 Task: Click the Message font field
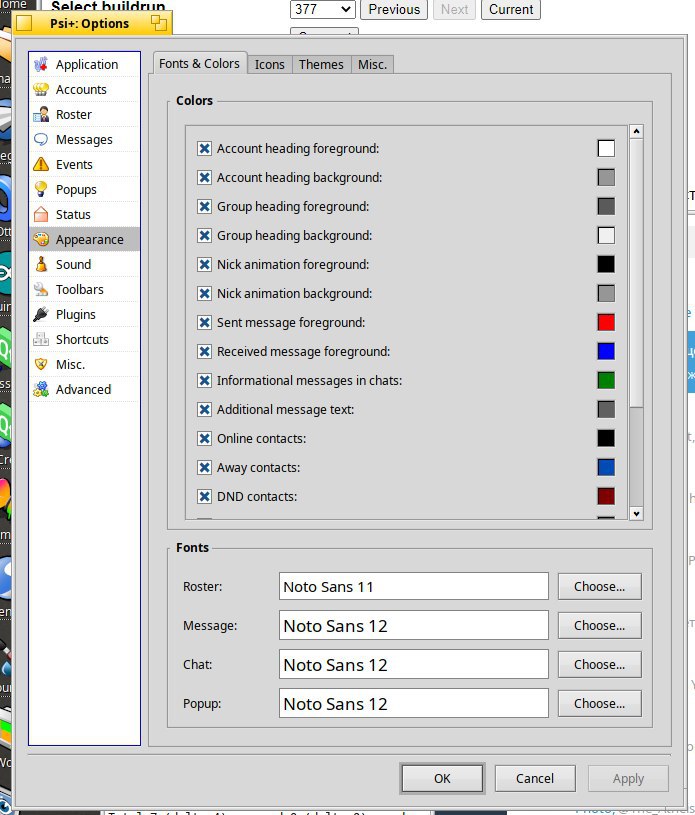pyautogui.click(x=414, y=625)
